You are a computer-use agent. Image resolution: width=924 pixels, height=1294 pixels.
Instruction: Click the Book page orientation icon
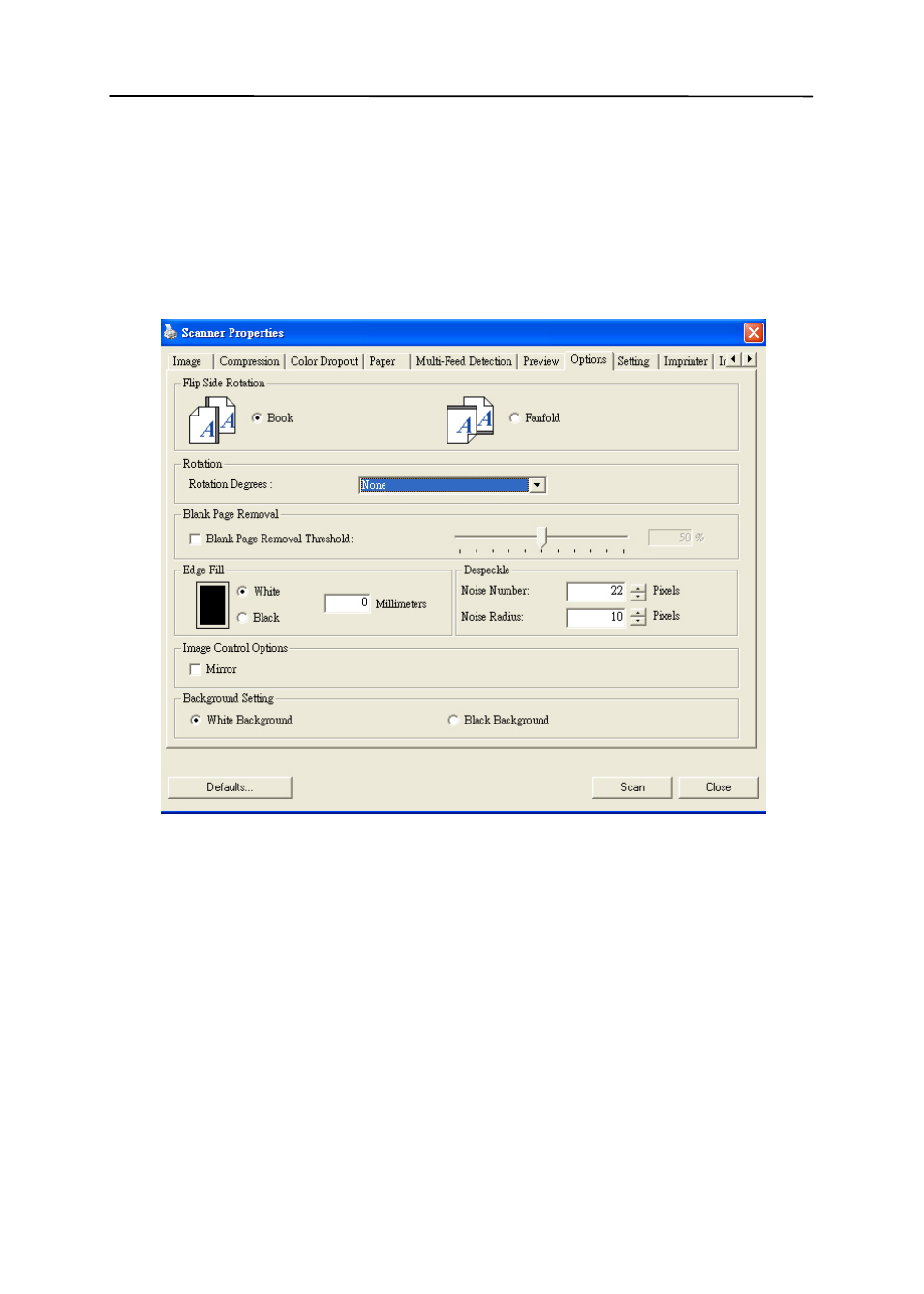[x=212, y=419]
